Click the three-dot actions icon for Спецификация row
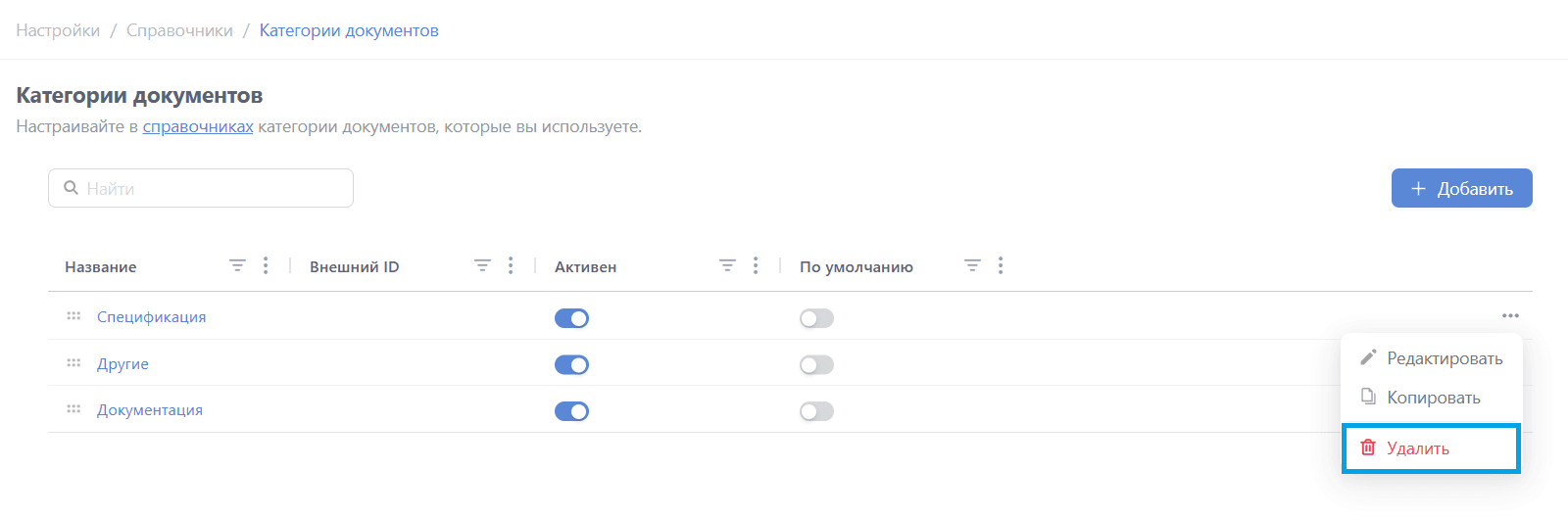Screen dimensions: 1568x518 click(1510, 315)
